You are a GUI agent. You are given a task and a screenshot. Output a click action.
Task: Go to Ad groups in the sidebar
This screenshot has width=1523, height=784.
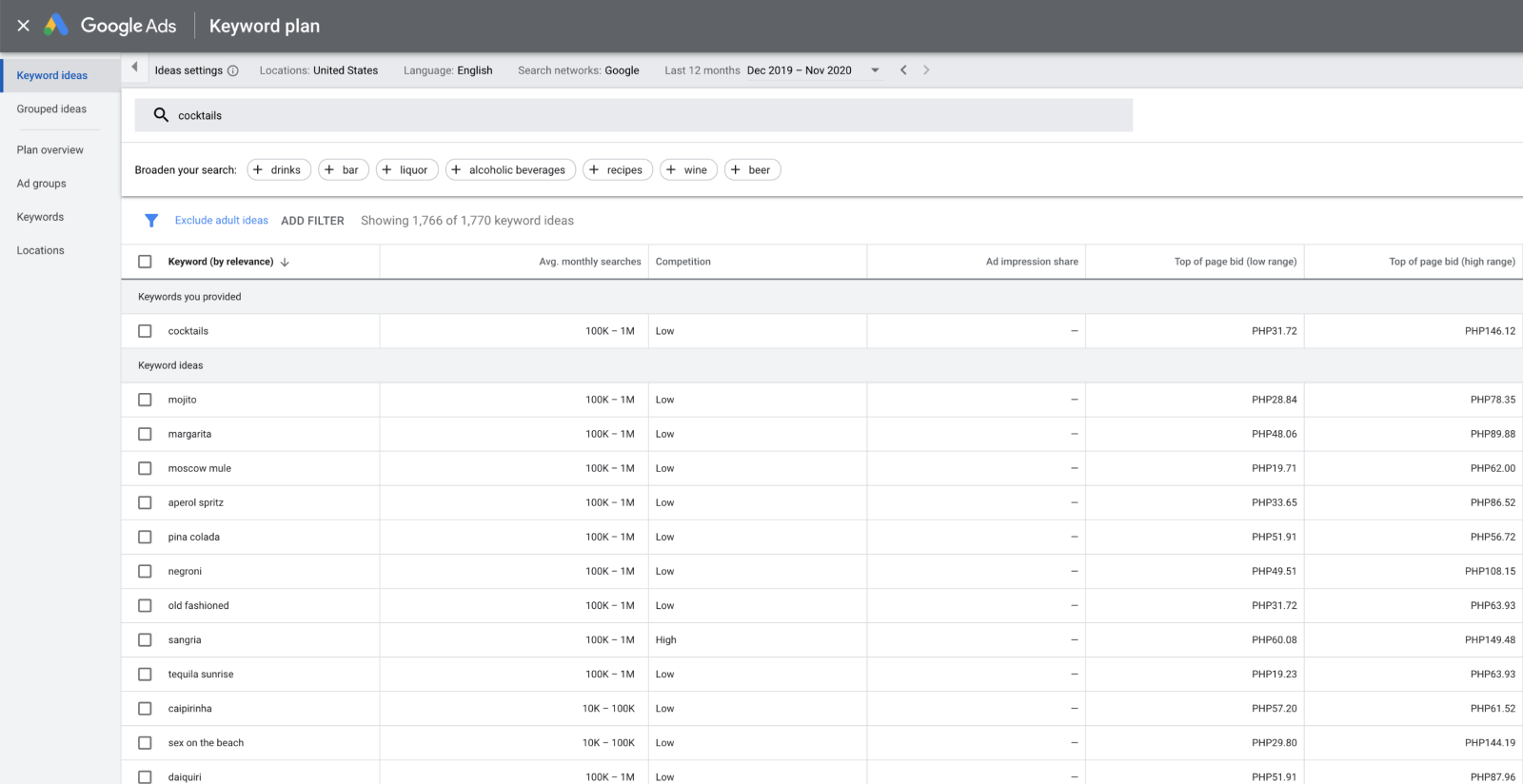click(x=42, y=184)
